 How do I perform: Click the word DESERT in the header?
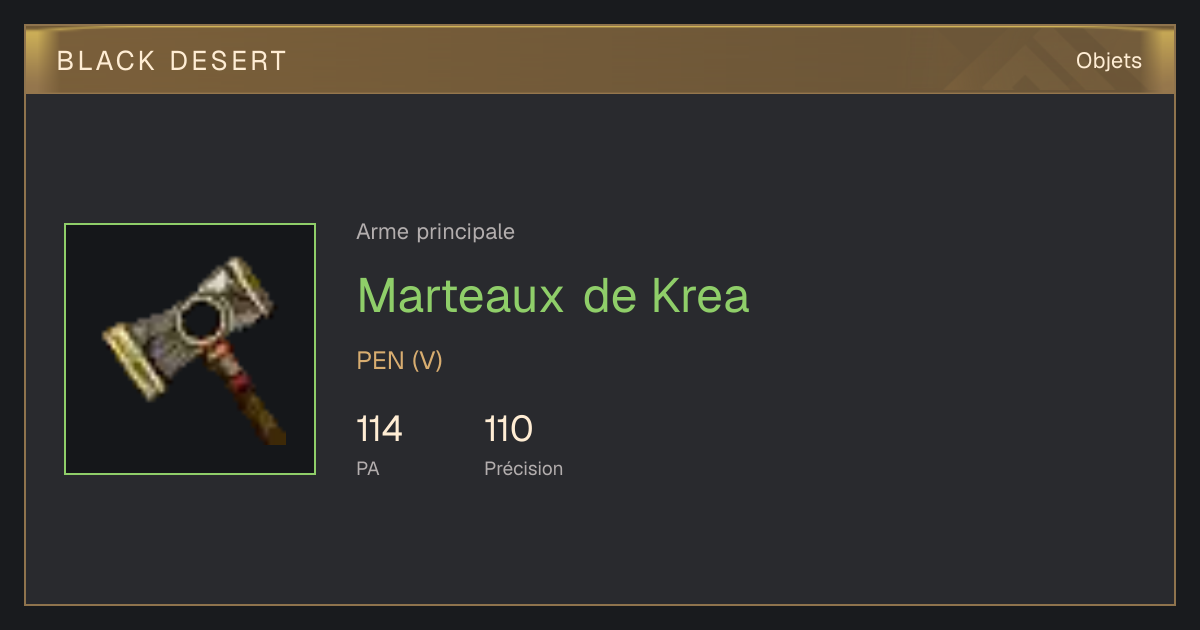coord(228,61)
